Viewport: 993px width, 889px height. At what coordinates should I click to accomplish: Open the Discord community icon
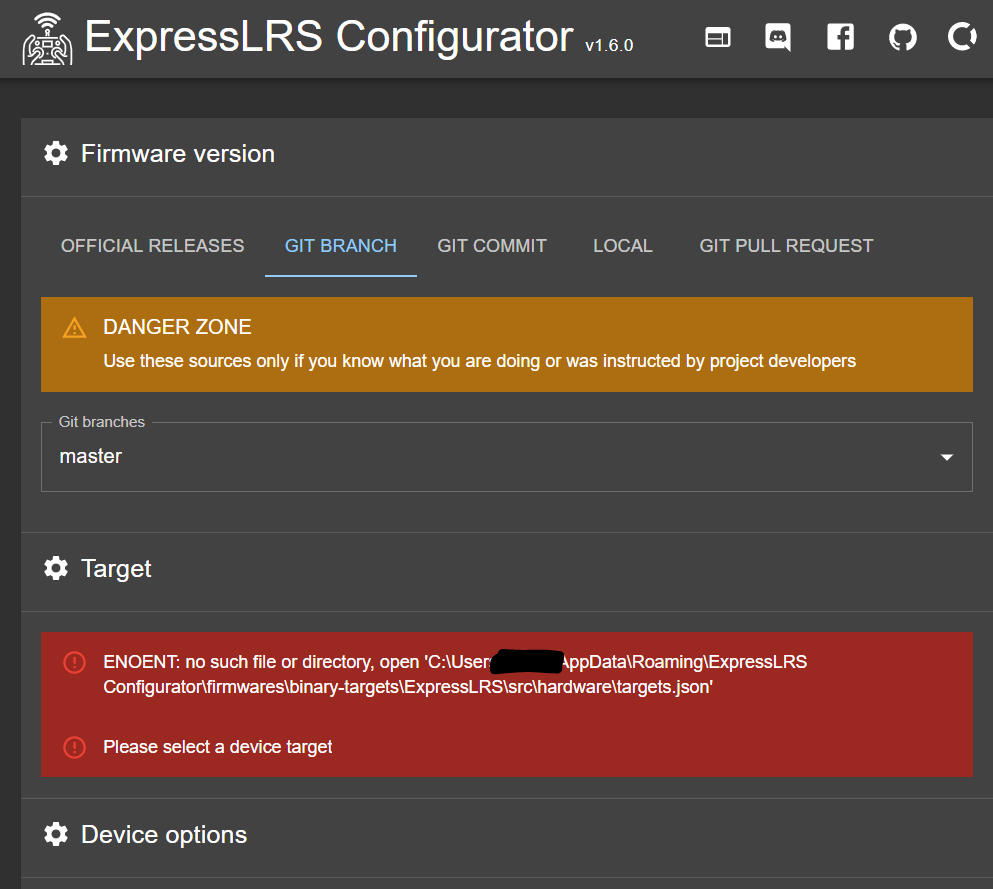click(x=778, y=37)
